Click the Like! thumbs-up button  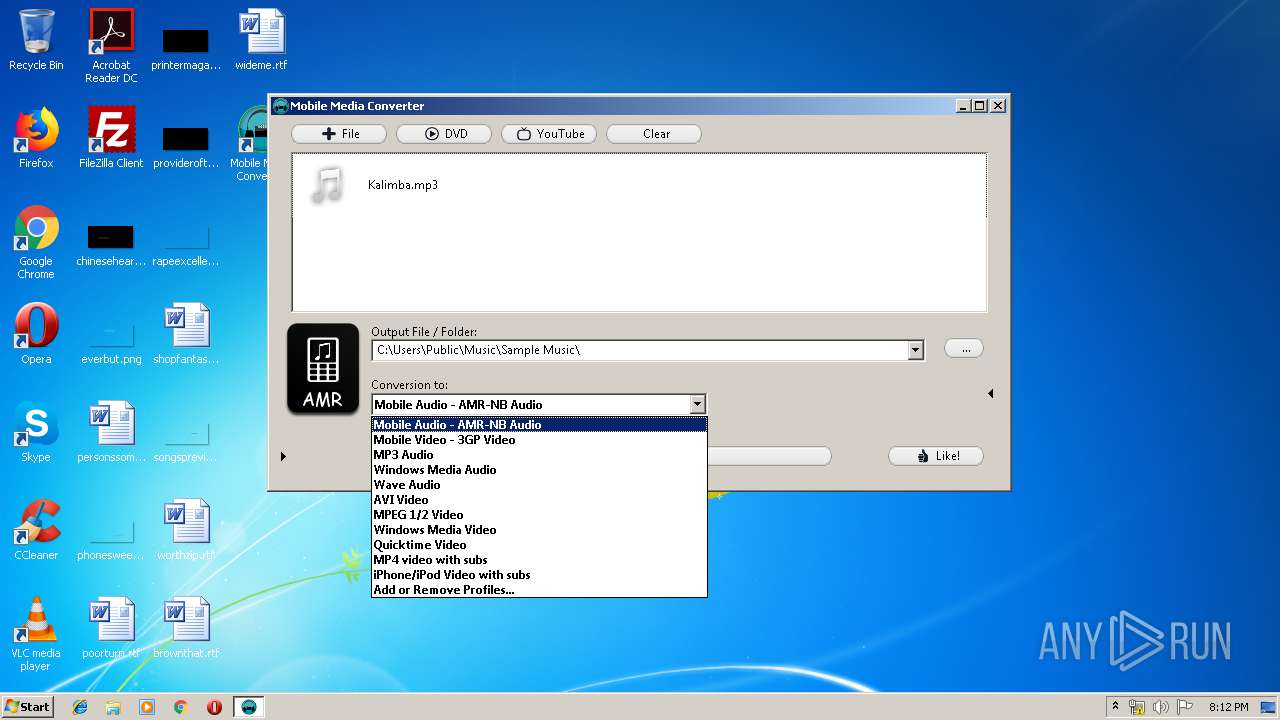(936, 456)
